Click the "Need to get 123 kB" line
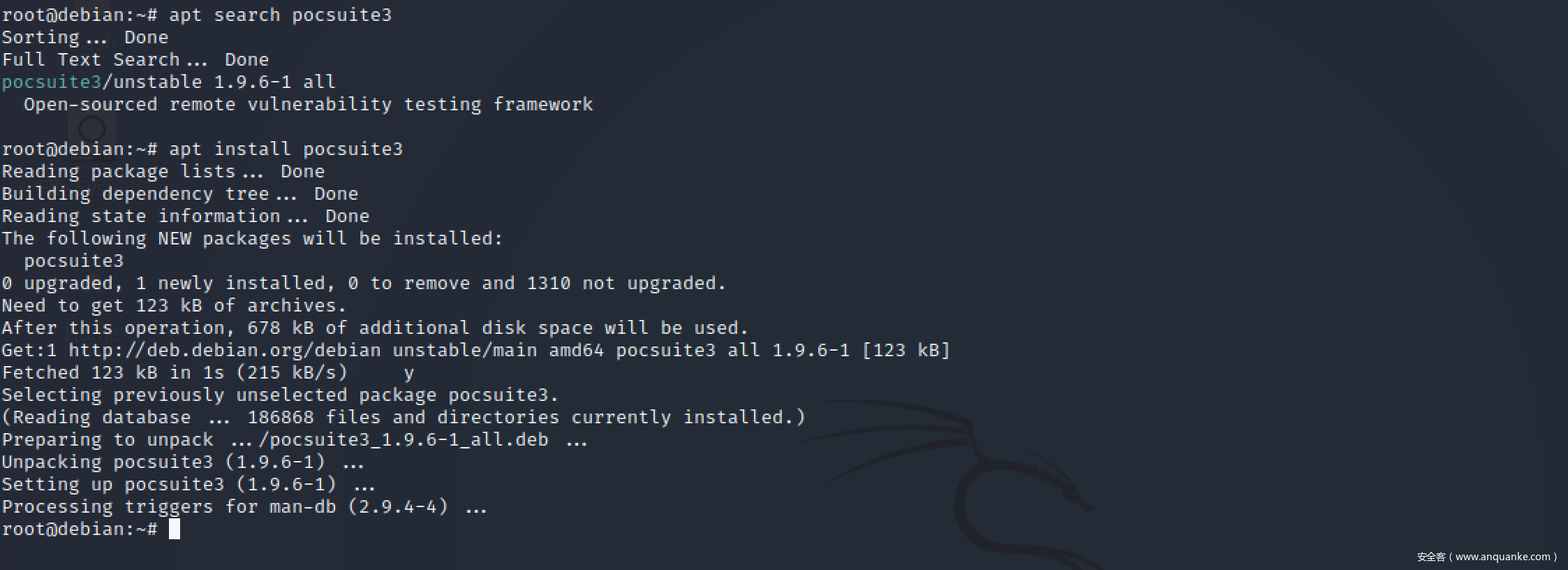1568x570 pixels. 174,306
